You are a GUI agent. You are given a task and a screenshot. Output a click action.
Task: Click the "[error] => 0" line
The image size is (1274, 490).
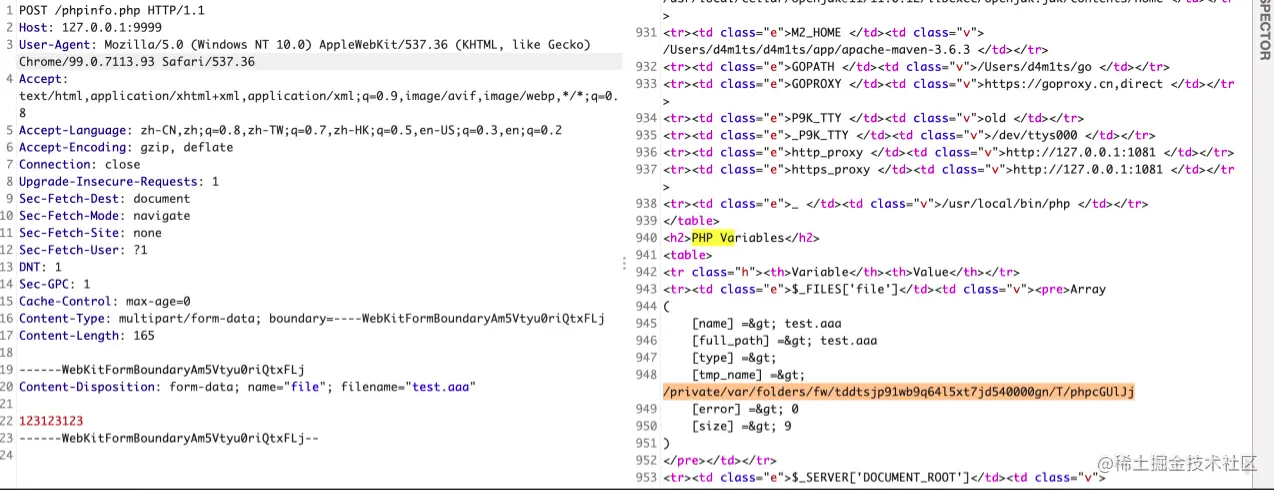[x=744, y=409]
